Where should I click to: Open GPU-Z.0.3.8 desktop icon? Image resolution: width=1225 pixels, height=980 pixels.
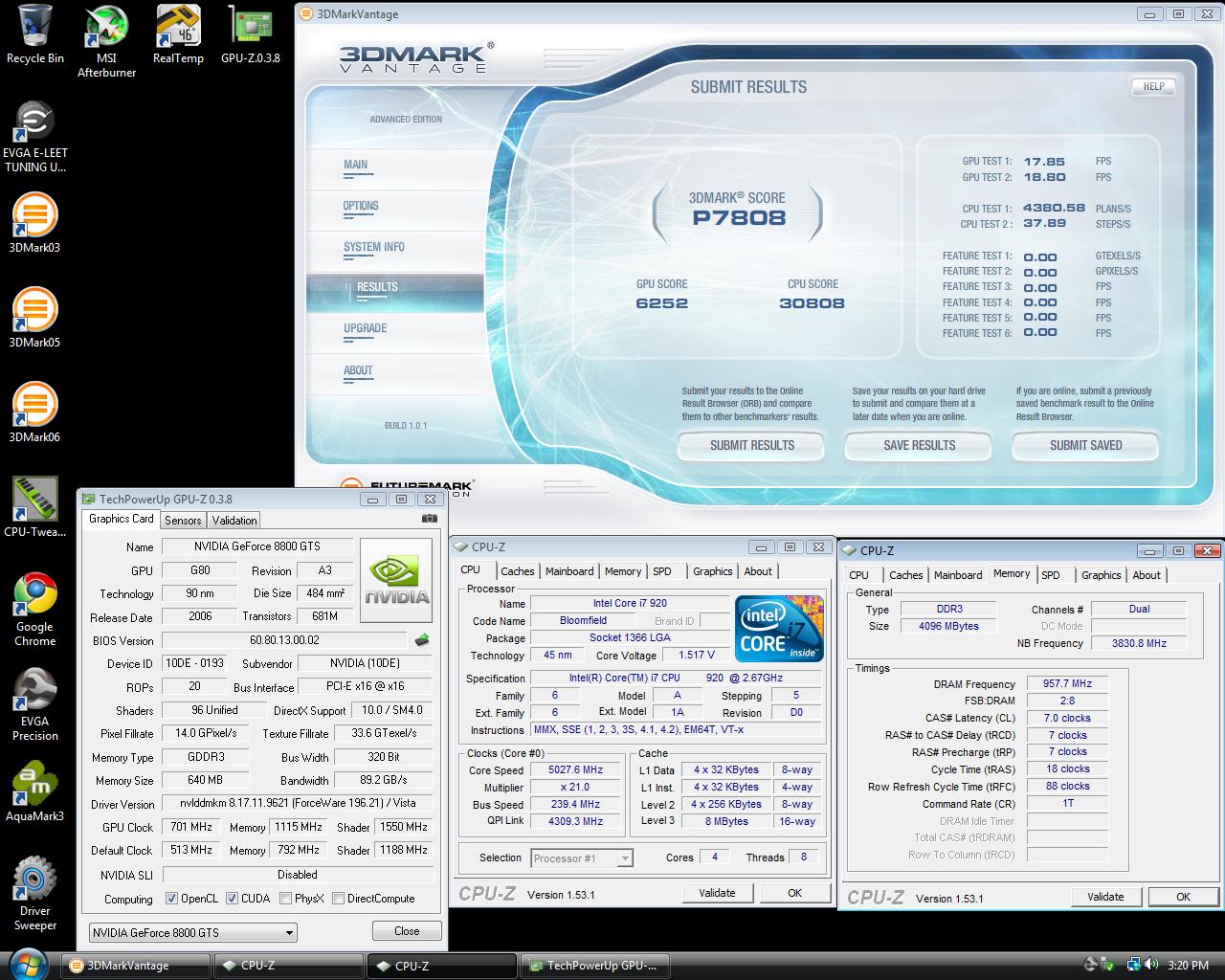[250, 34]
